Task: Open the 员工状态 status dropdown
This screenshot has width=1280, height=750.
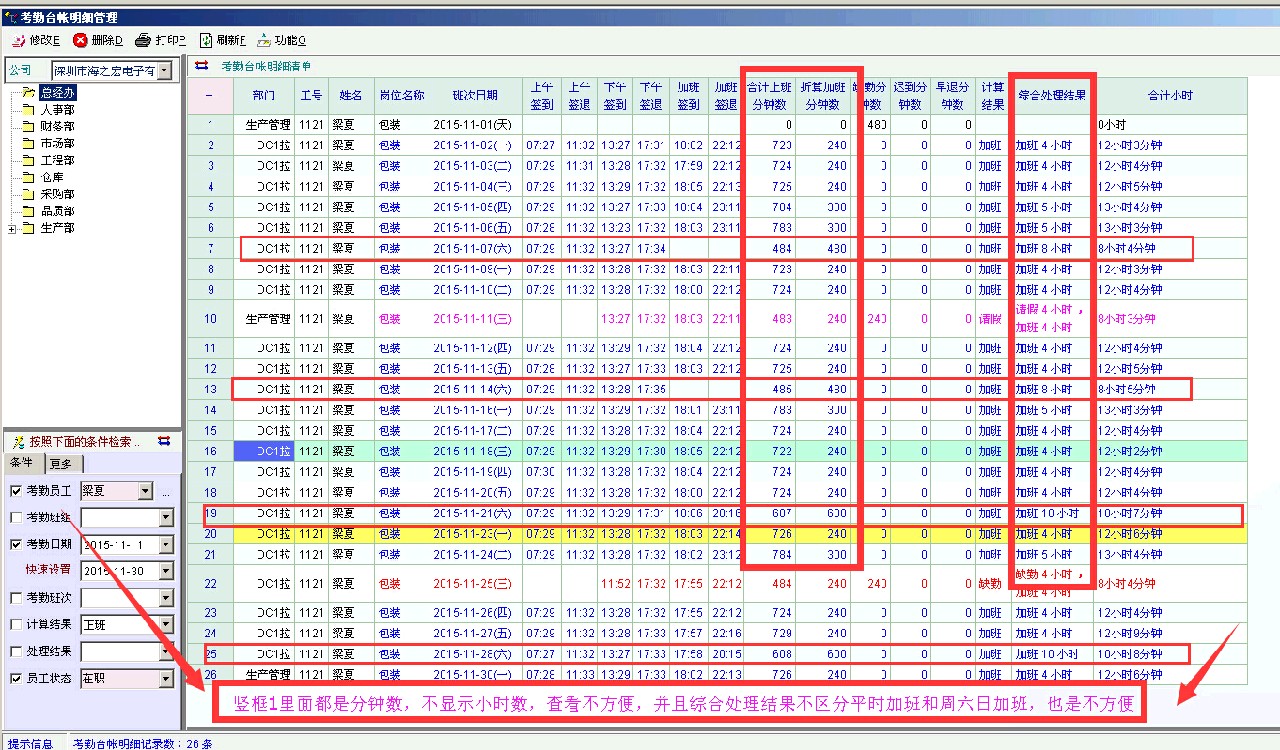Action: point(166,678)
